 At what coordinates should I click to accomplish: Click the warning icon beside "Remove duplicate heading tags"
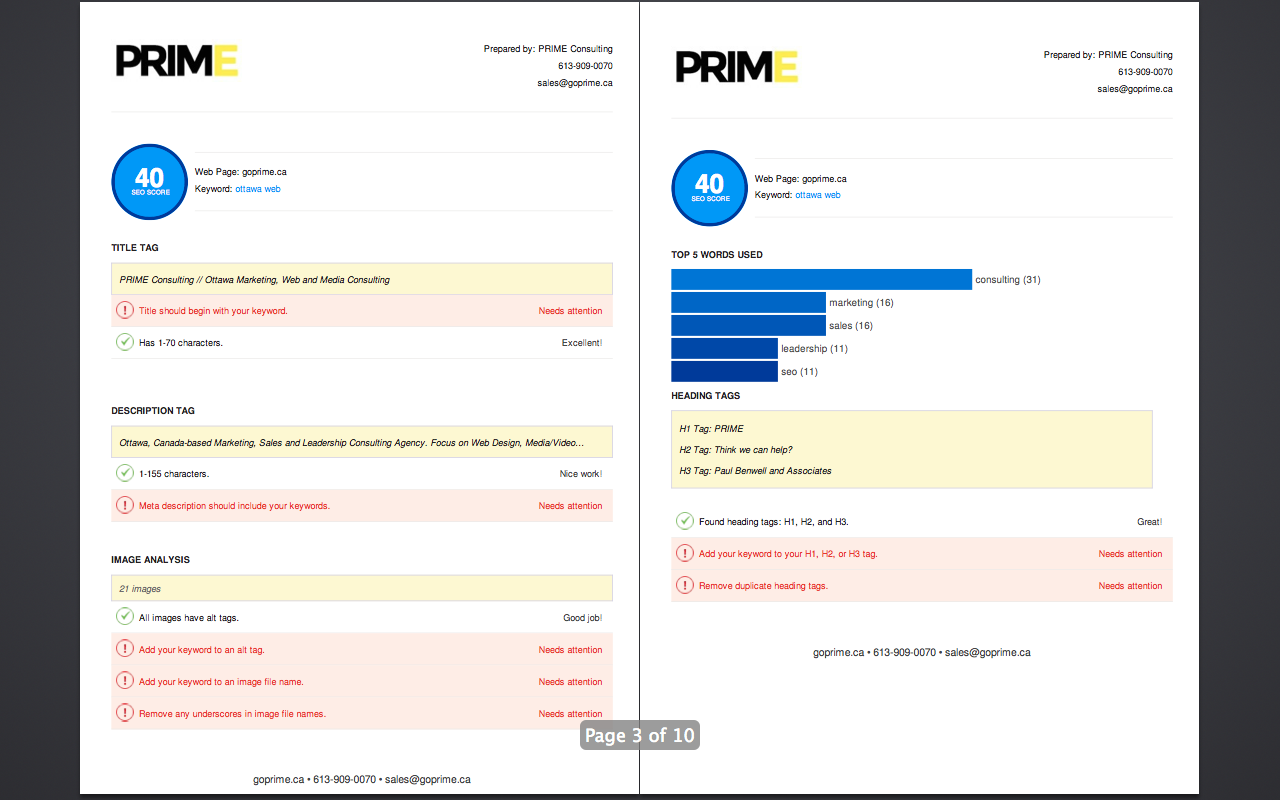(685, 585)
